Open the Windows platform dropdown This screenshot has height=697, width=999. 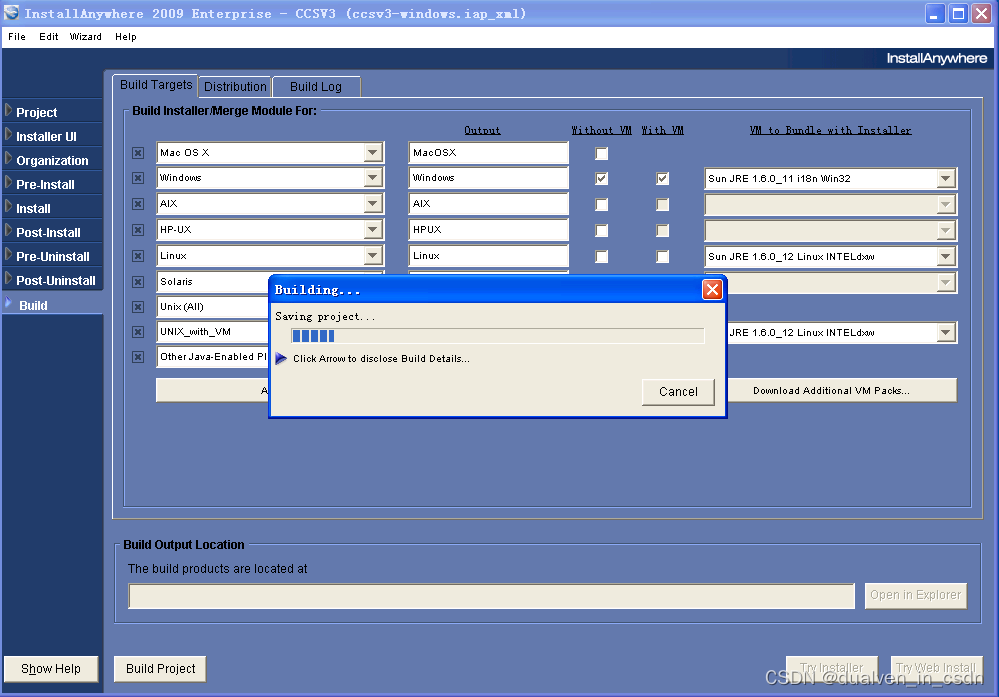371,178
